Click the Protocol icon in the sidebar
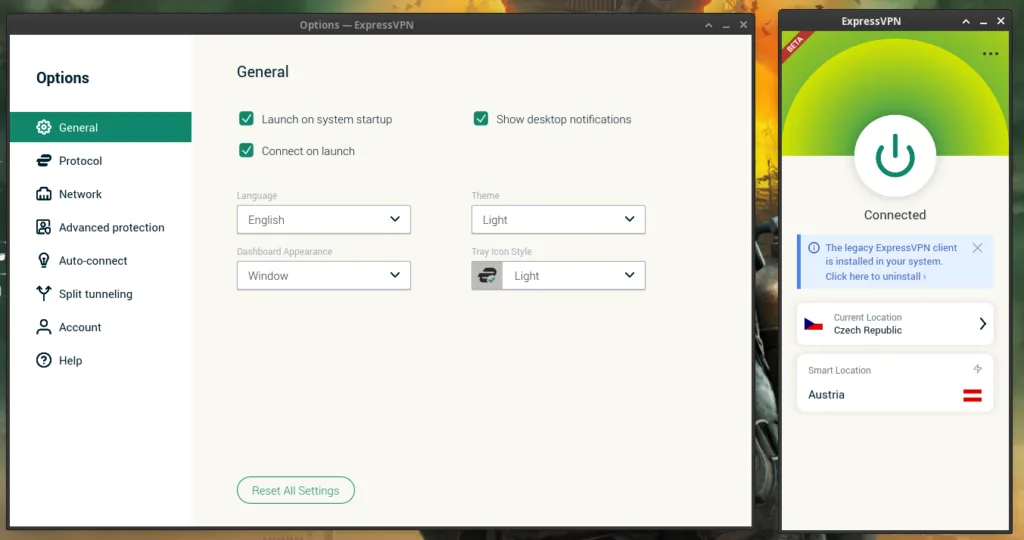Screen dimensions: 1024x540 (x=43, y=161)
